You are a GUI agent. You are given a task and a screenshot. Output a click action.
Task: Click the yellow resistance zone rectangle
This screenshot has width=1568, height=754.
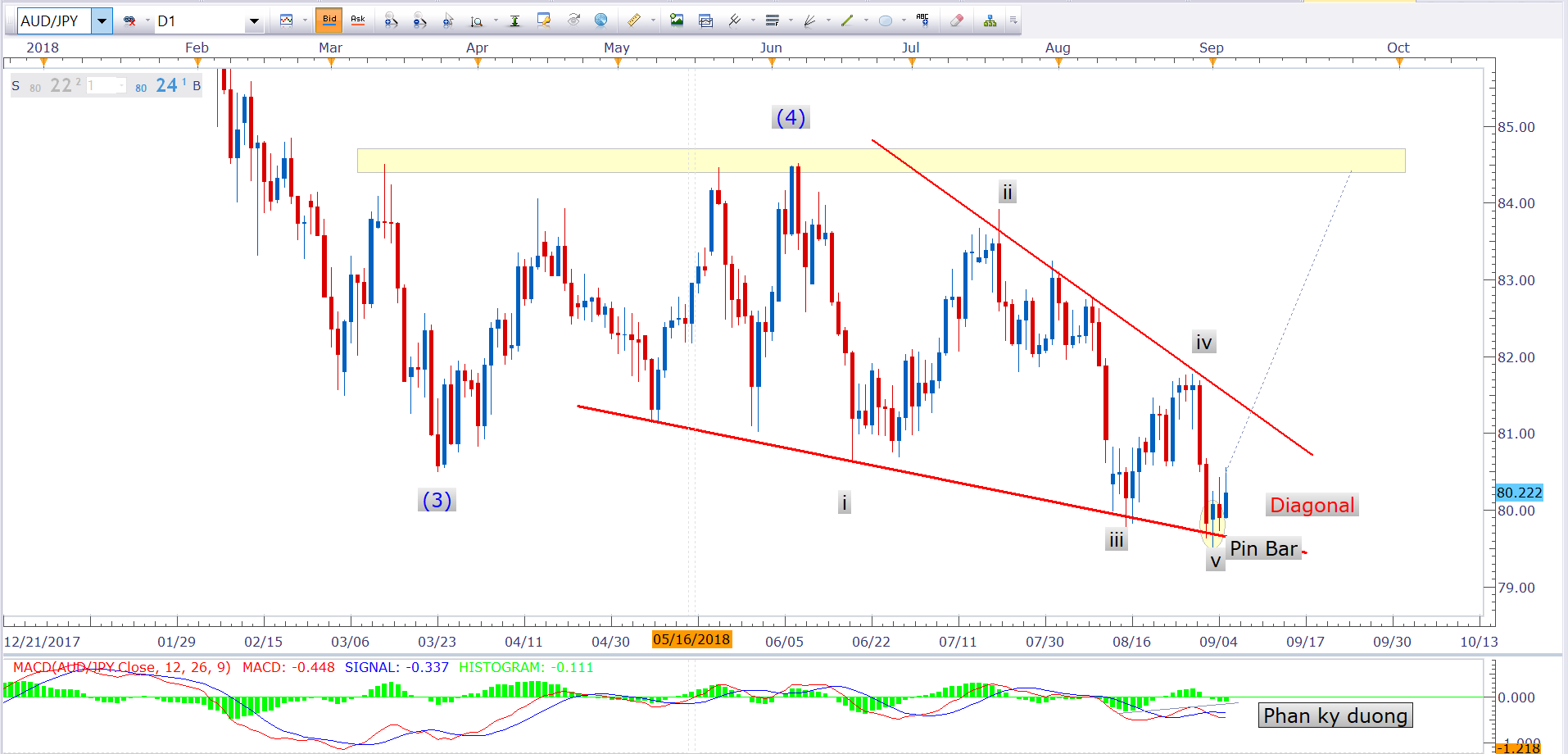tap(881, 161)
